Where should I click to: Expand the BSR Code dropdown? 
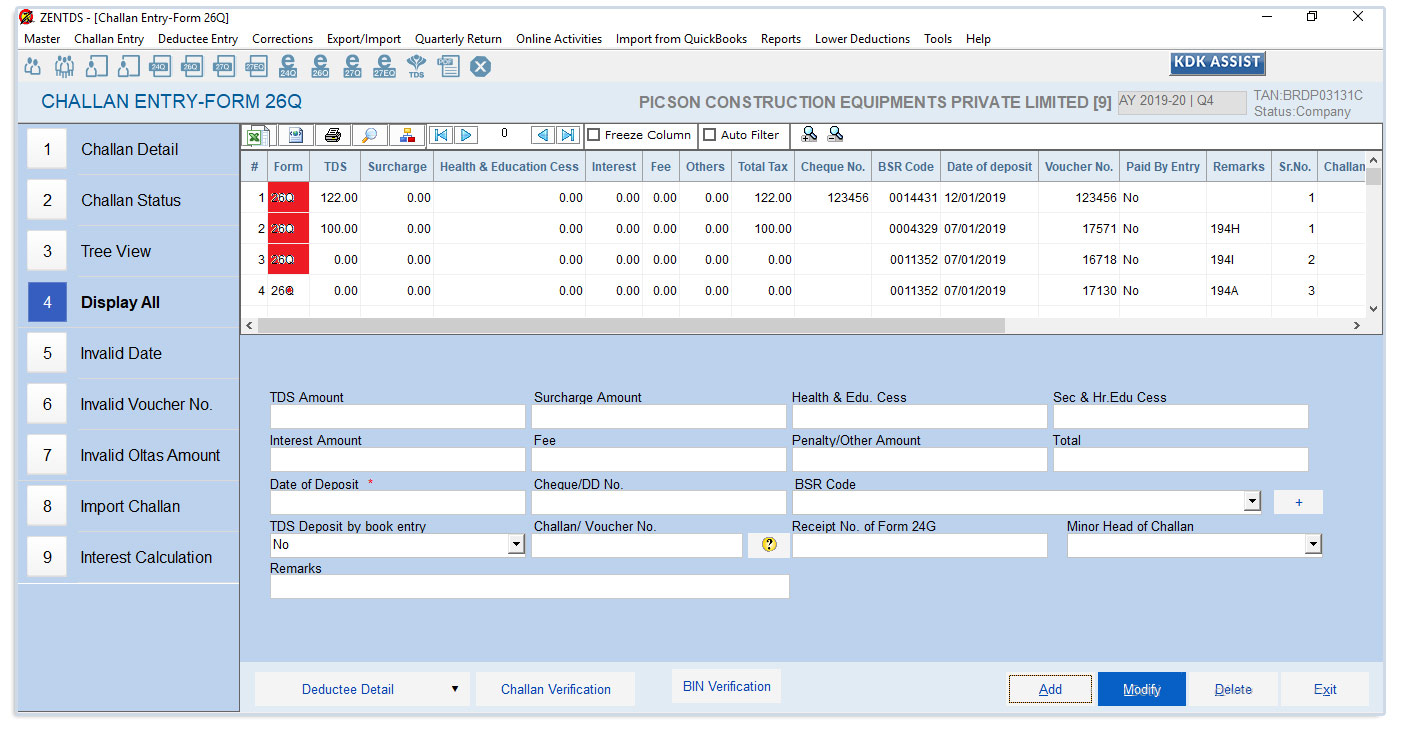pyautogui.click(x=1252, y=502)
